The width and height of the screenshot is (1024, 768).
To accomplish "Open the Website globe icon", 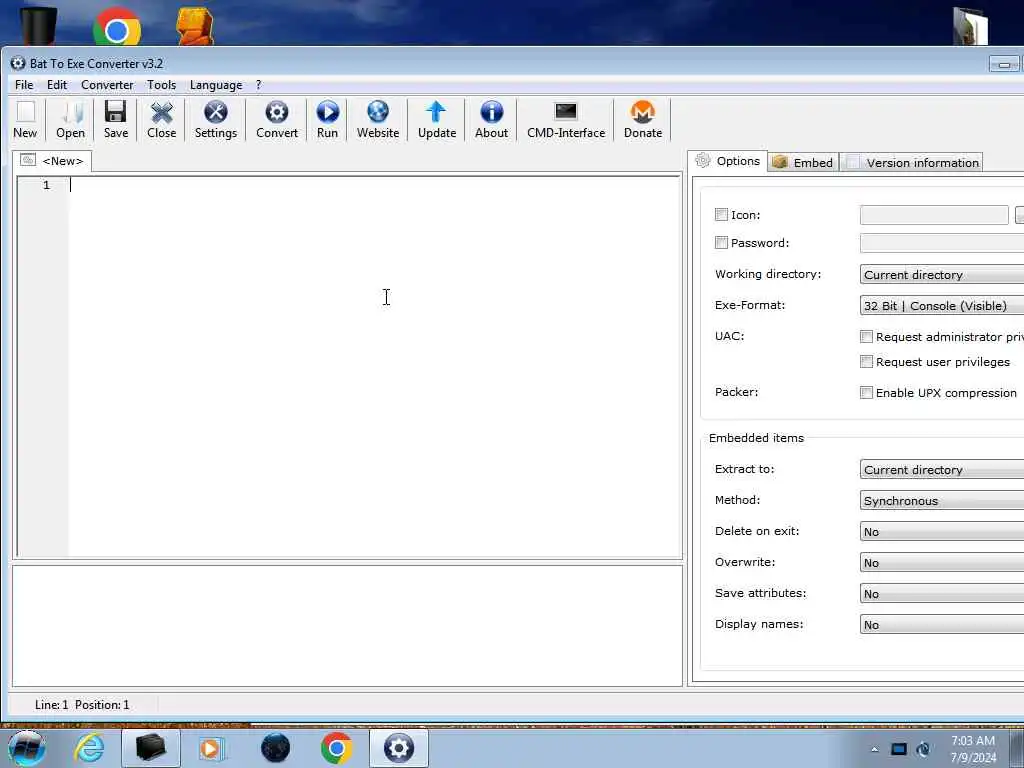I will (377, 112).
